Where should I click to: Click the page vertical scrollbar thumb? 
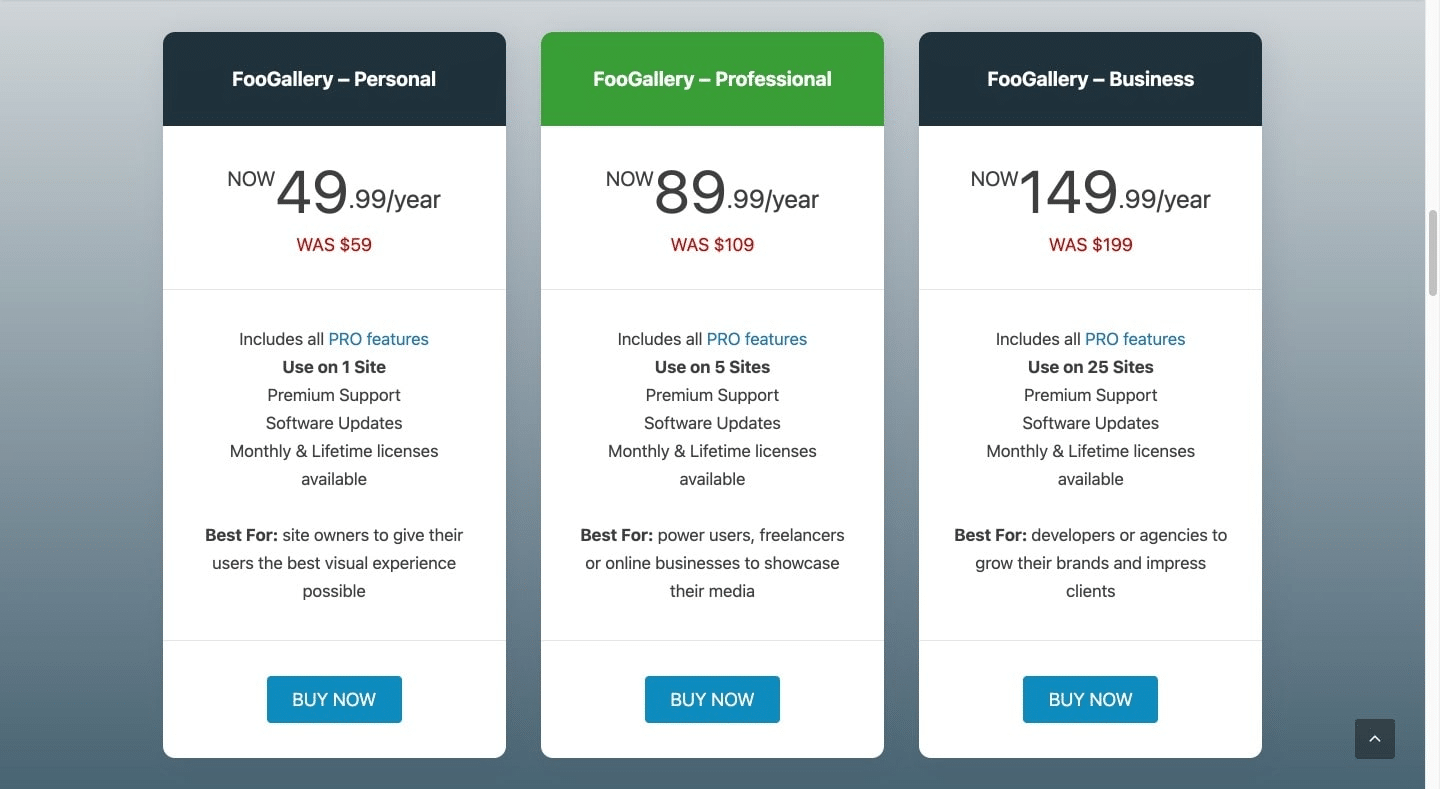tap(1432, 252)
